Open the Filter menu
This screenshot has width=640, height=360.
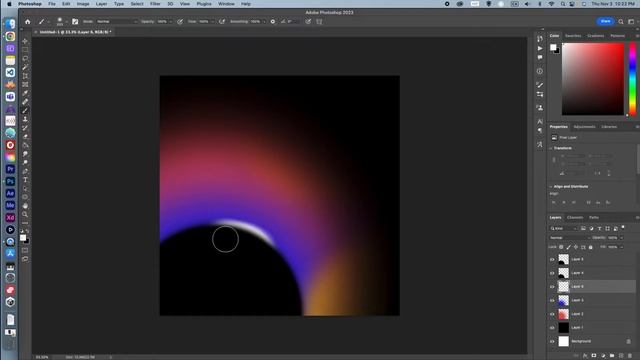pos(155,4)
